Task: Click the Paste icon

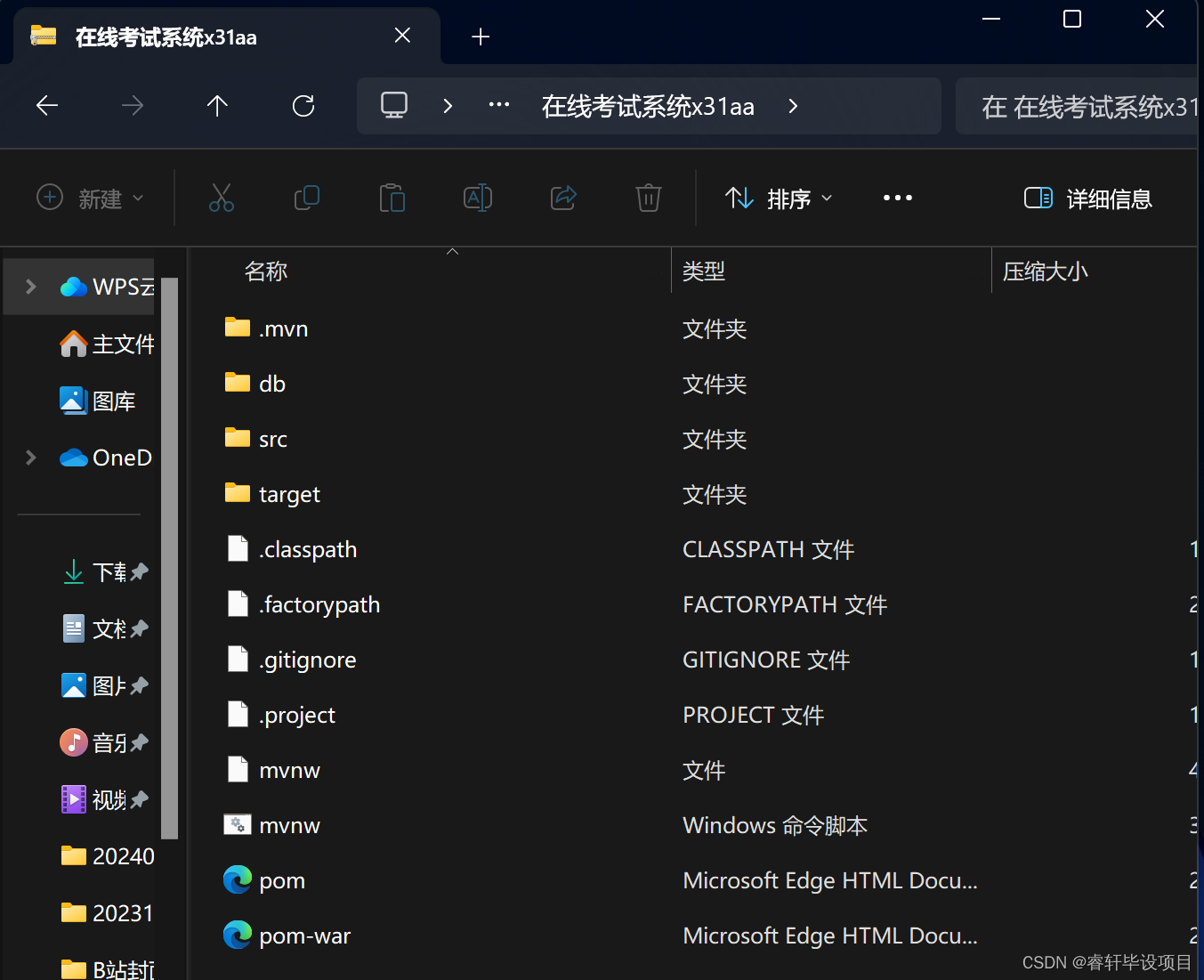Action: [392, 198]
